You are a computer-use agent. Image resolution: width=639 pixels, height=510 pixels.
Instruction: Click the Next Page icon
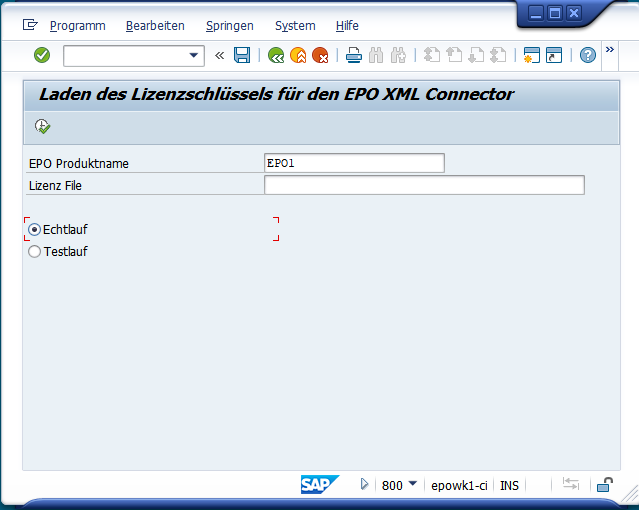pyautogui.click(x=476, y=55)
